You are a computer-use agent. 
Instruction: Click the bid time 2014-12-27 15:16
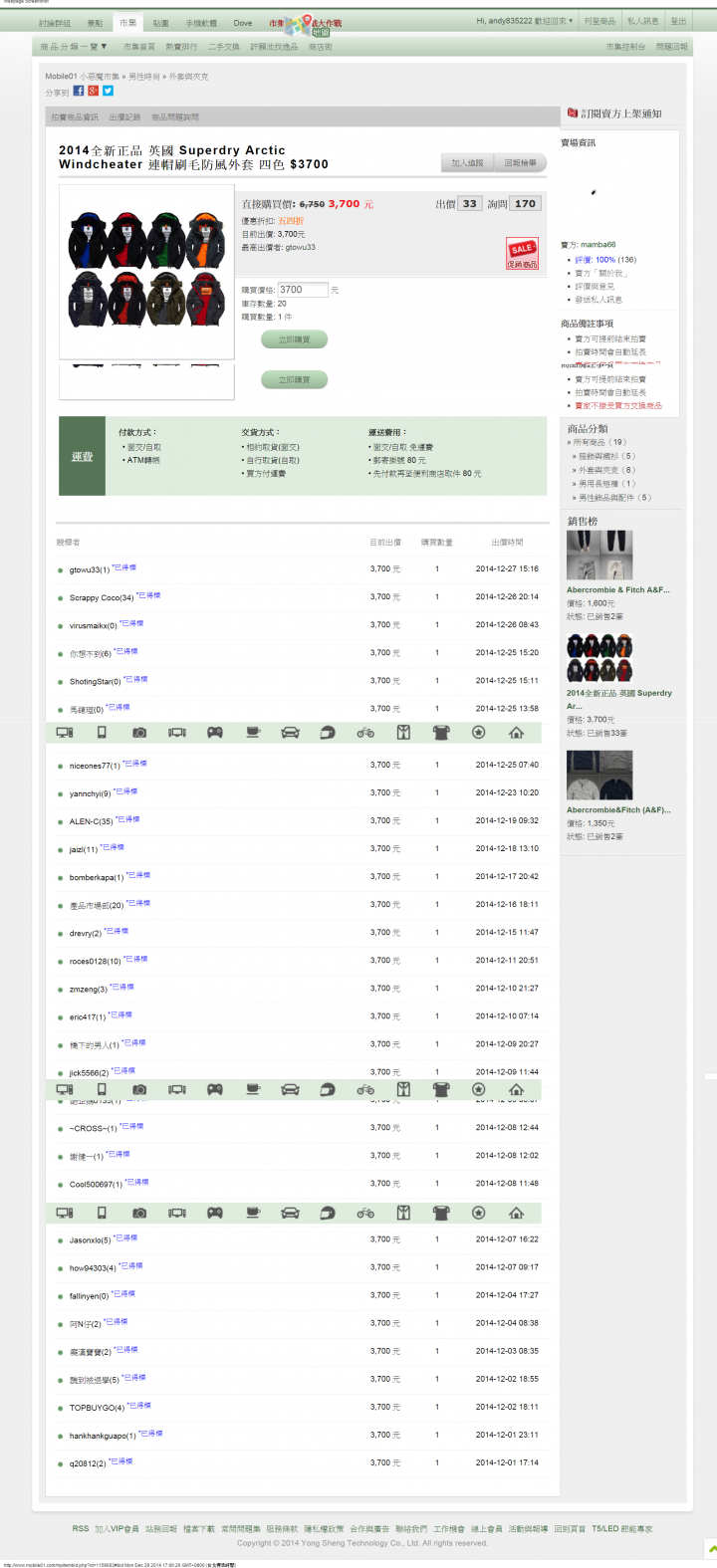[x=507, y=569]
